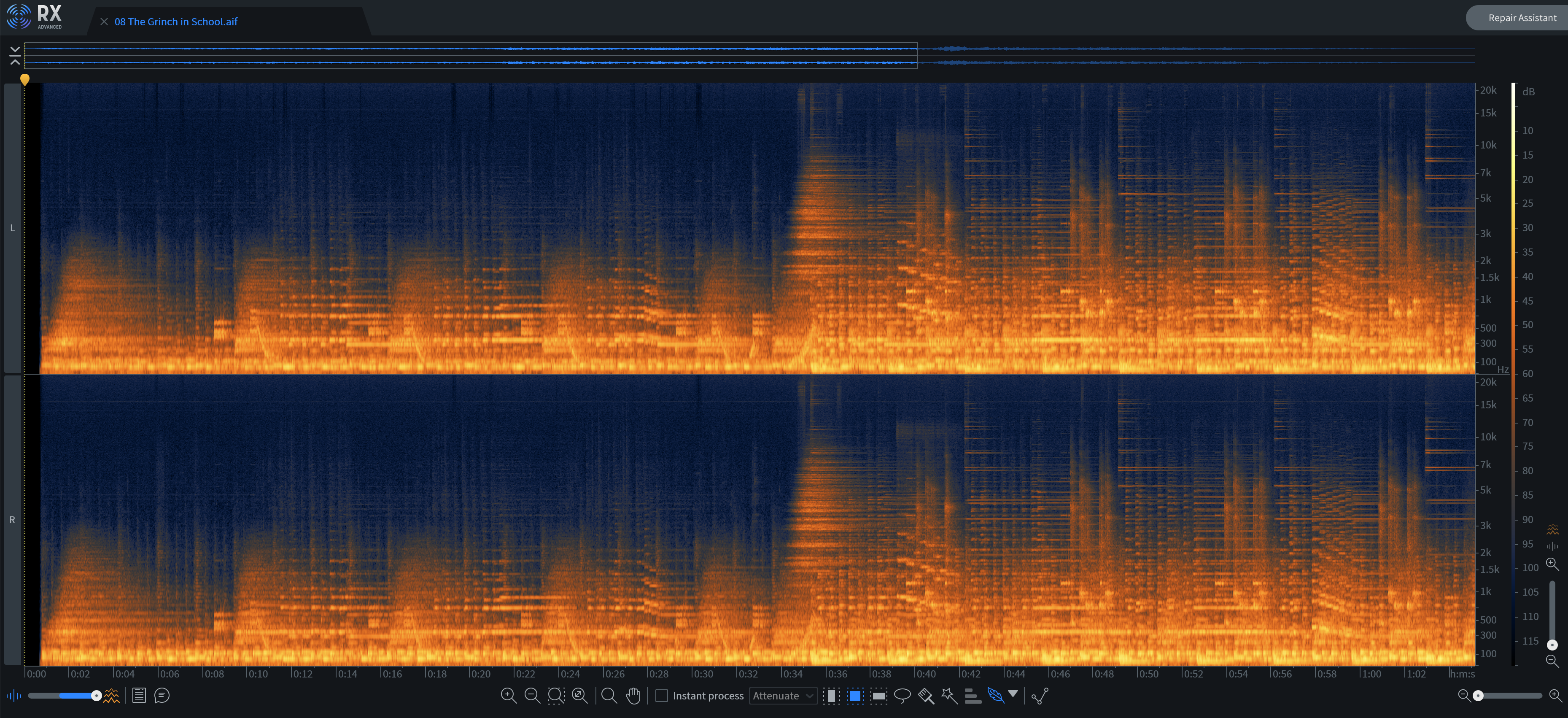
Task: Click vertical zoom in icon on right
Action: tap(1552, 564)
